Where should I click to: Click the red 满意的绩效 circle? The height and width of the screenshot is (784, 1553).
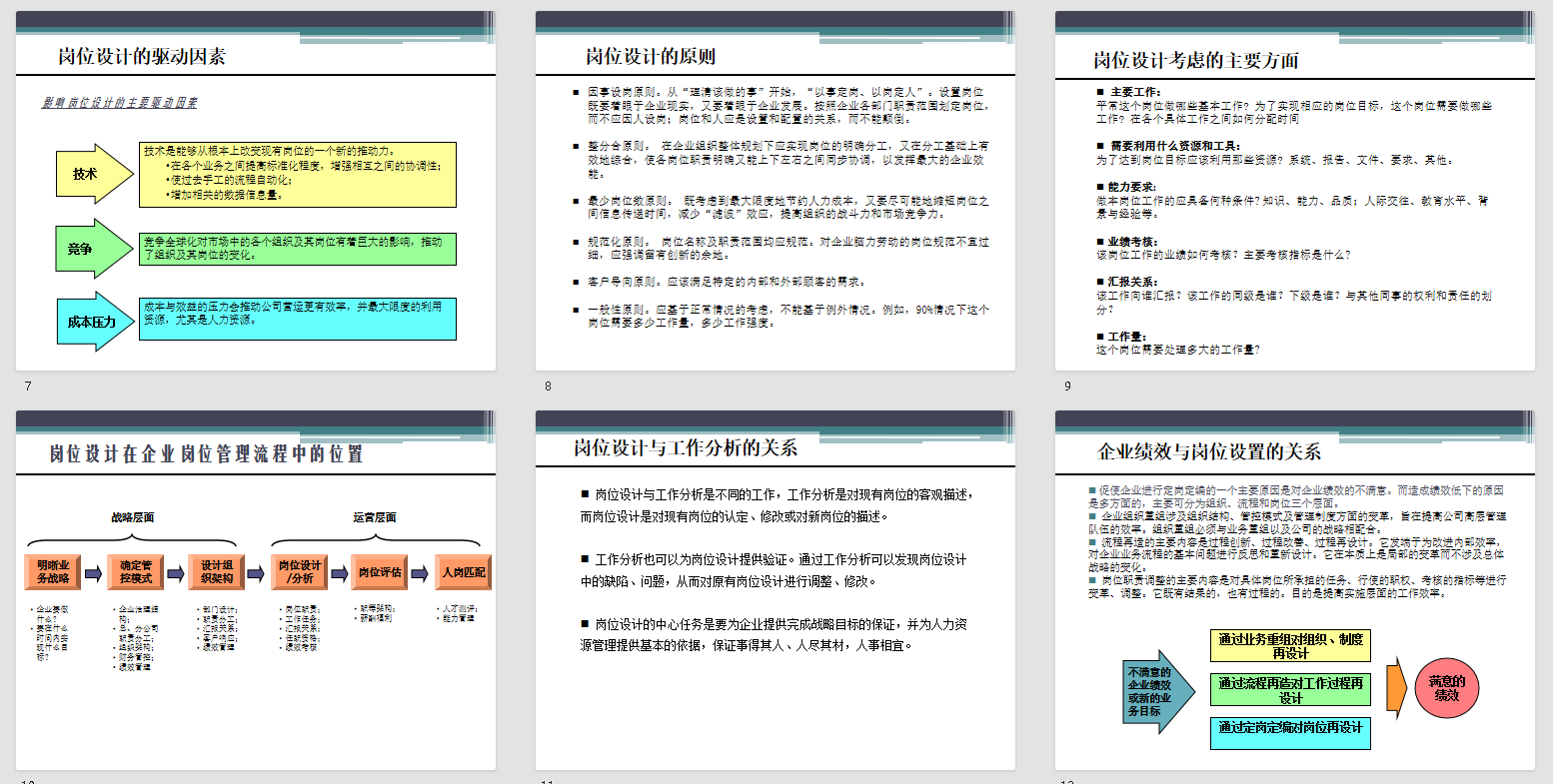coord(1447,688)
